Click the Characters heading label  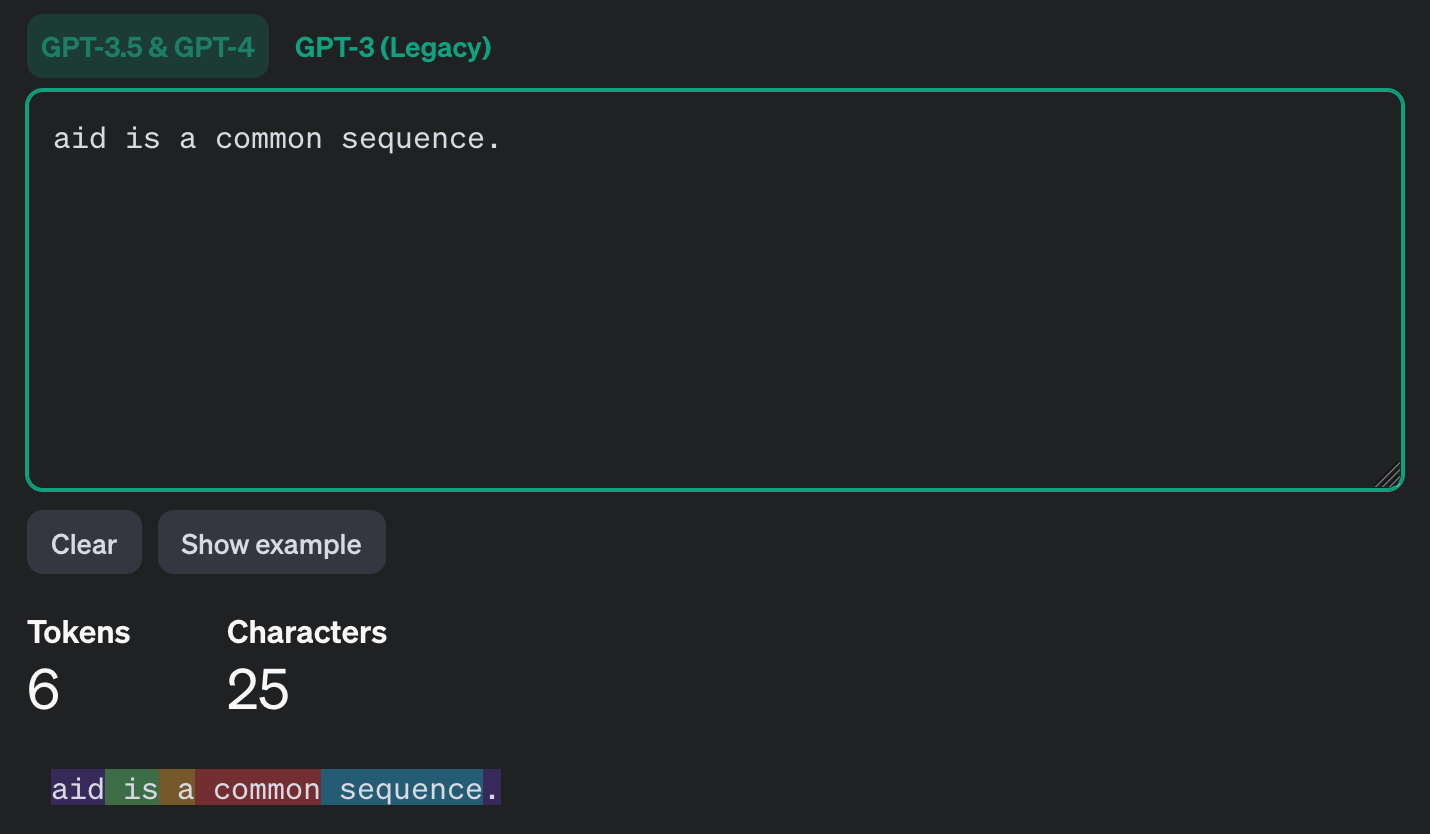(x=307, y=632)
